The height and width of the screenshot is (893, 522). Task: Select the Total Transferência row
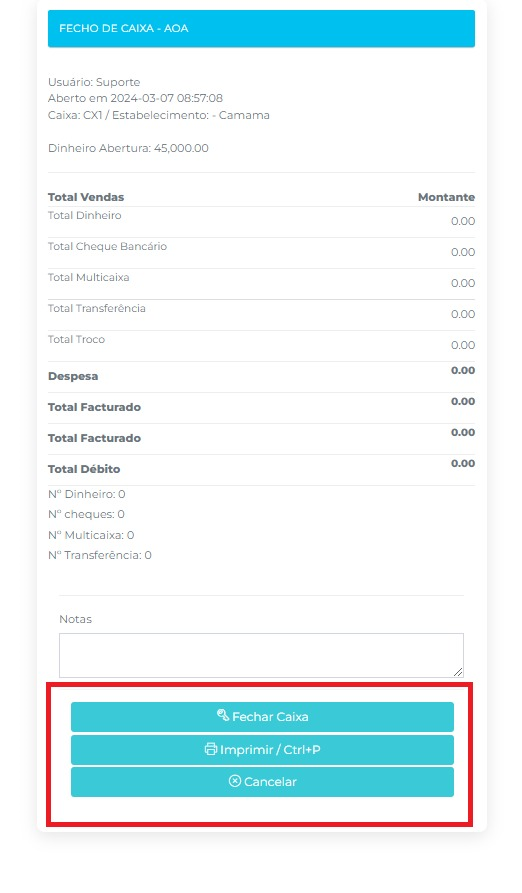(x=261, y=315)
